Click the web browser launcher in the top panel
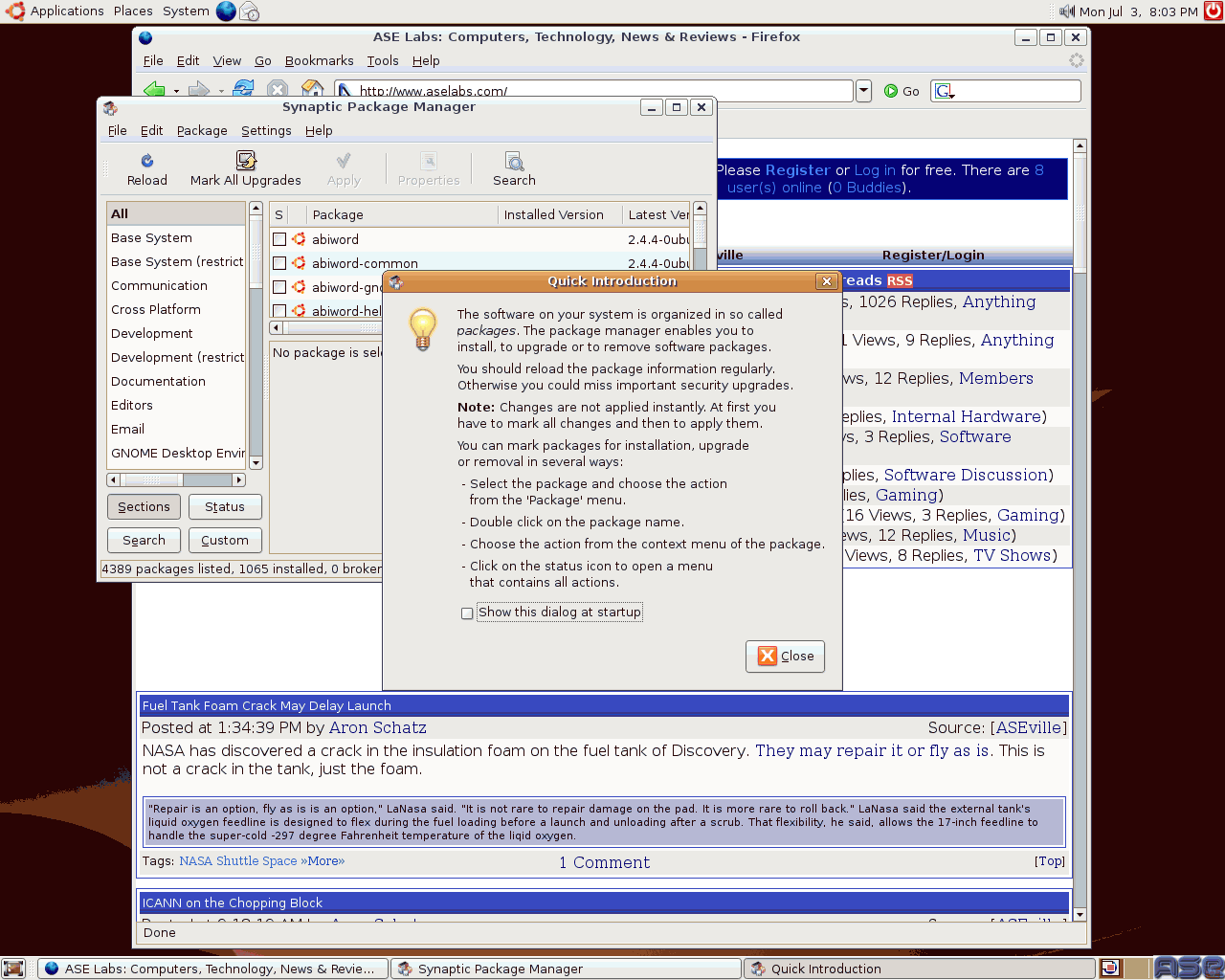Screen dimensions: 1225x980 pos(226,11)
